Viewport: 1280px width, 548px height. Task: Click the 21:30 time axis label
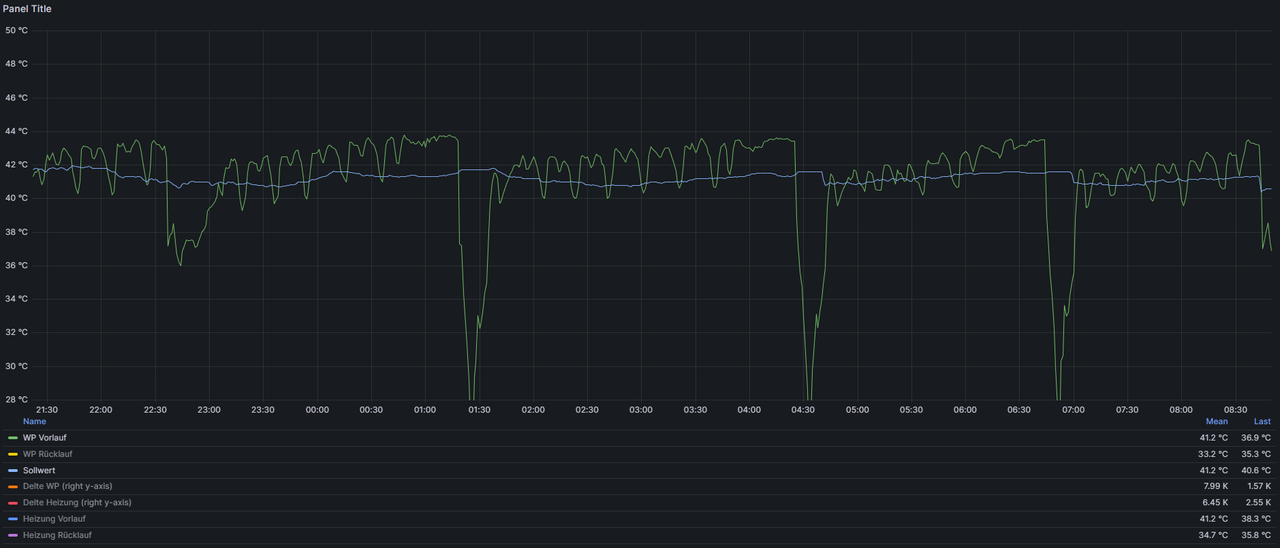[47, 410]
